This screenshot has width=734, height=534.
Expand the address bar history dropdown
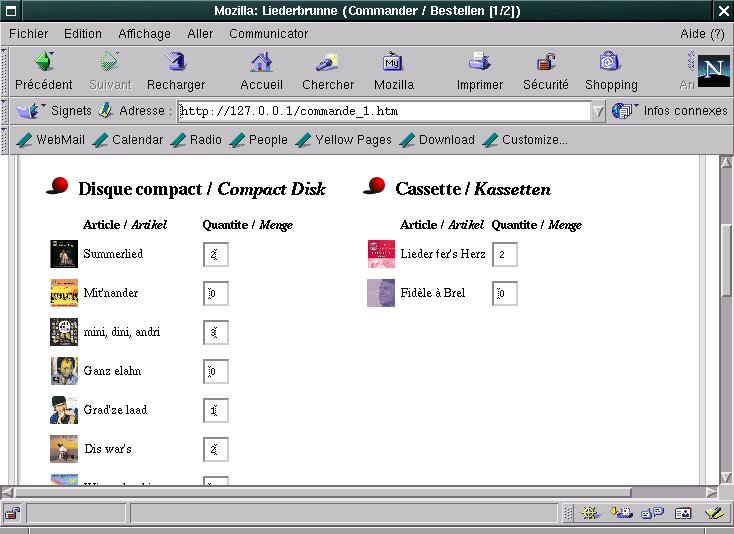tap(598, 111)
